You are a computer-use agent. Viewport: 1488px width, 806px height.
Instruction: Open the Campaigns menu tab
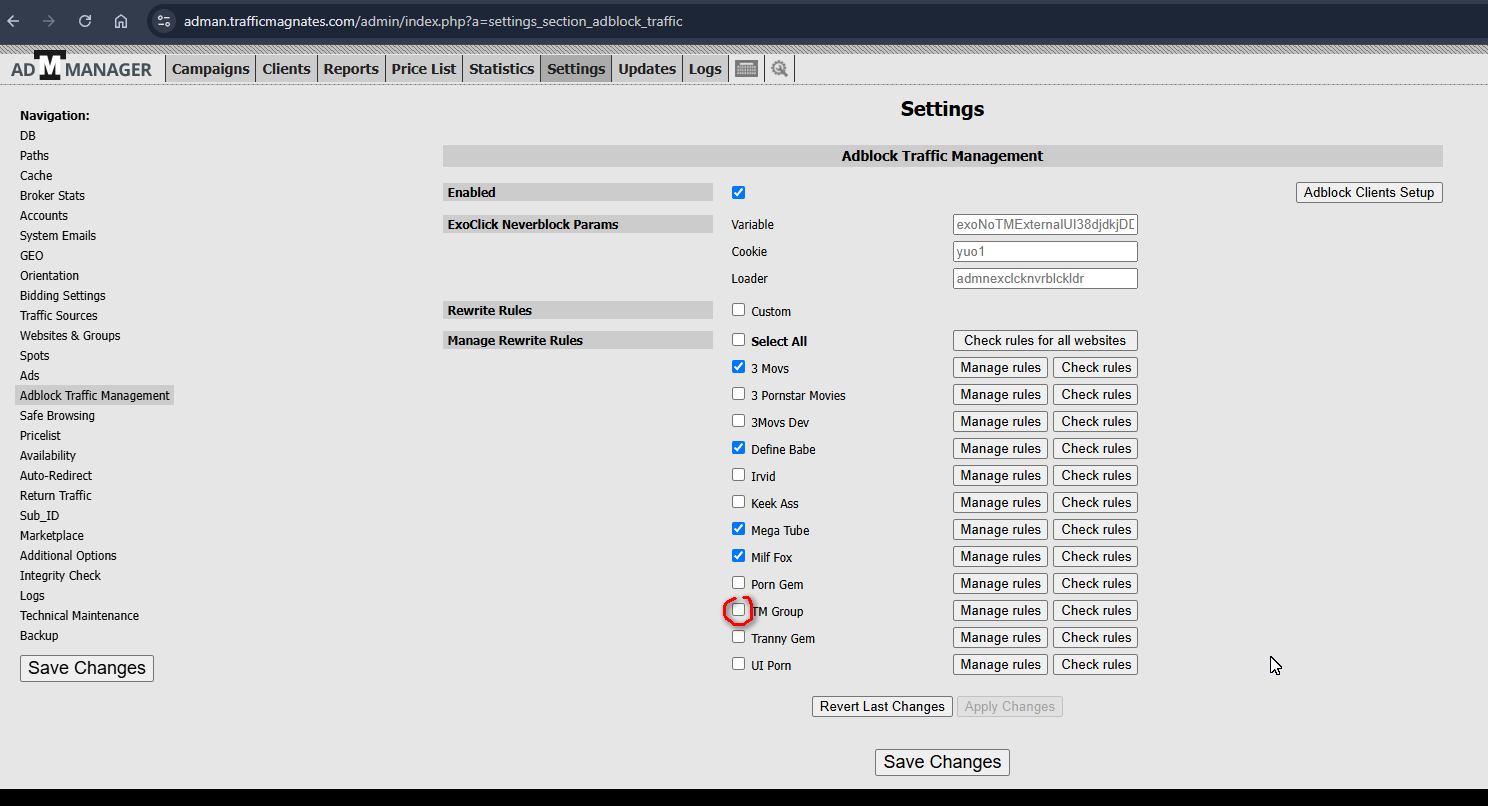210,68
